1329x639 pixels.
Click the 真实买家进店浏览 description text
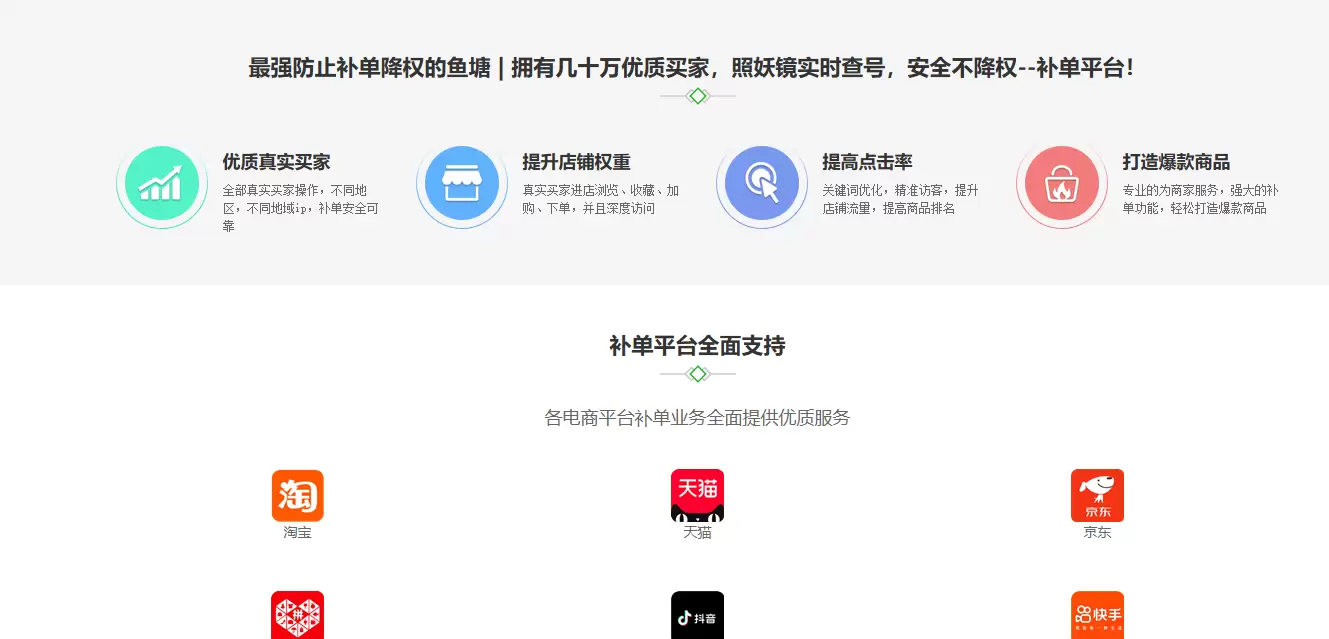(x=600, y=199)
